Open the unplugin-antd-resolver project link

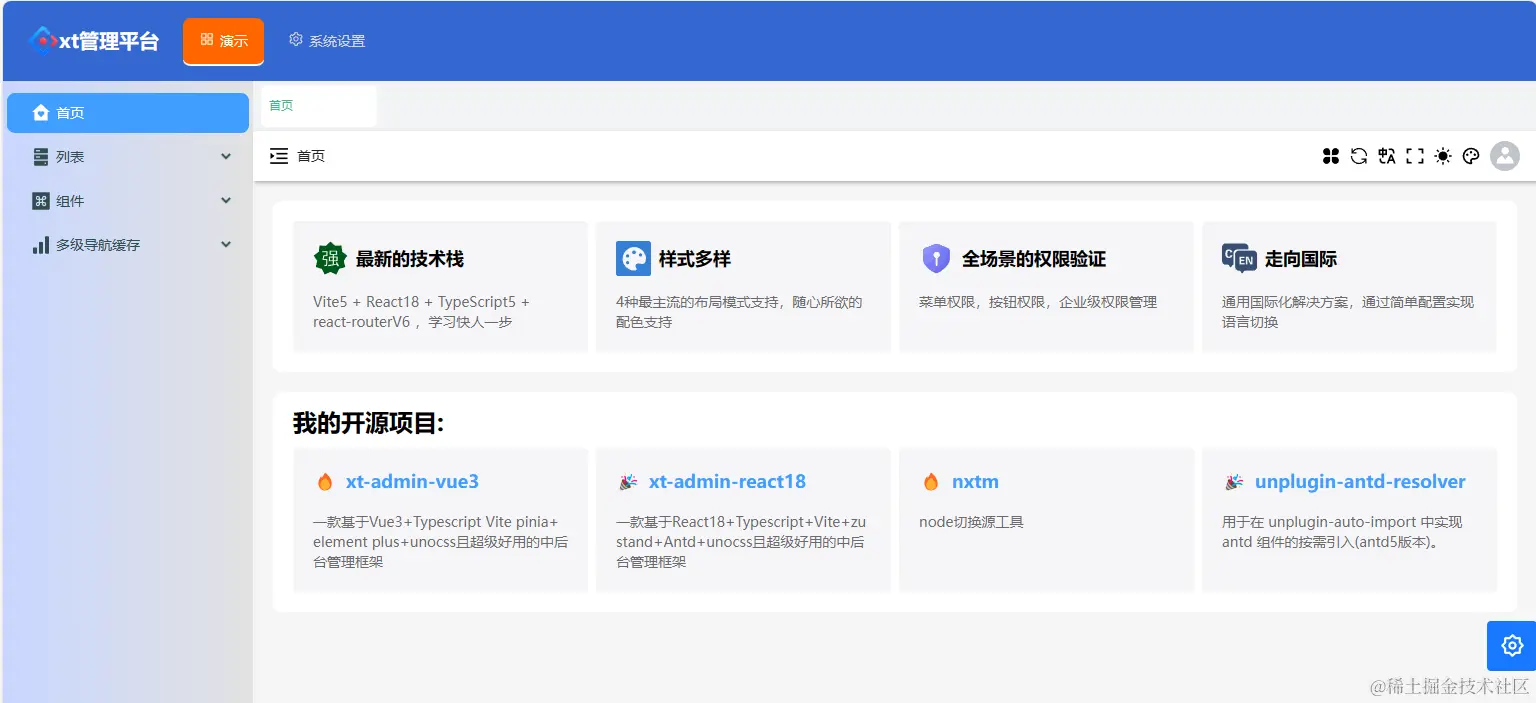[x=1360, y=482]
